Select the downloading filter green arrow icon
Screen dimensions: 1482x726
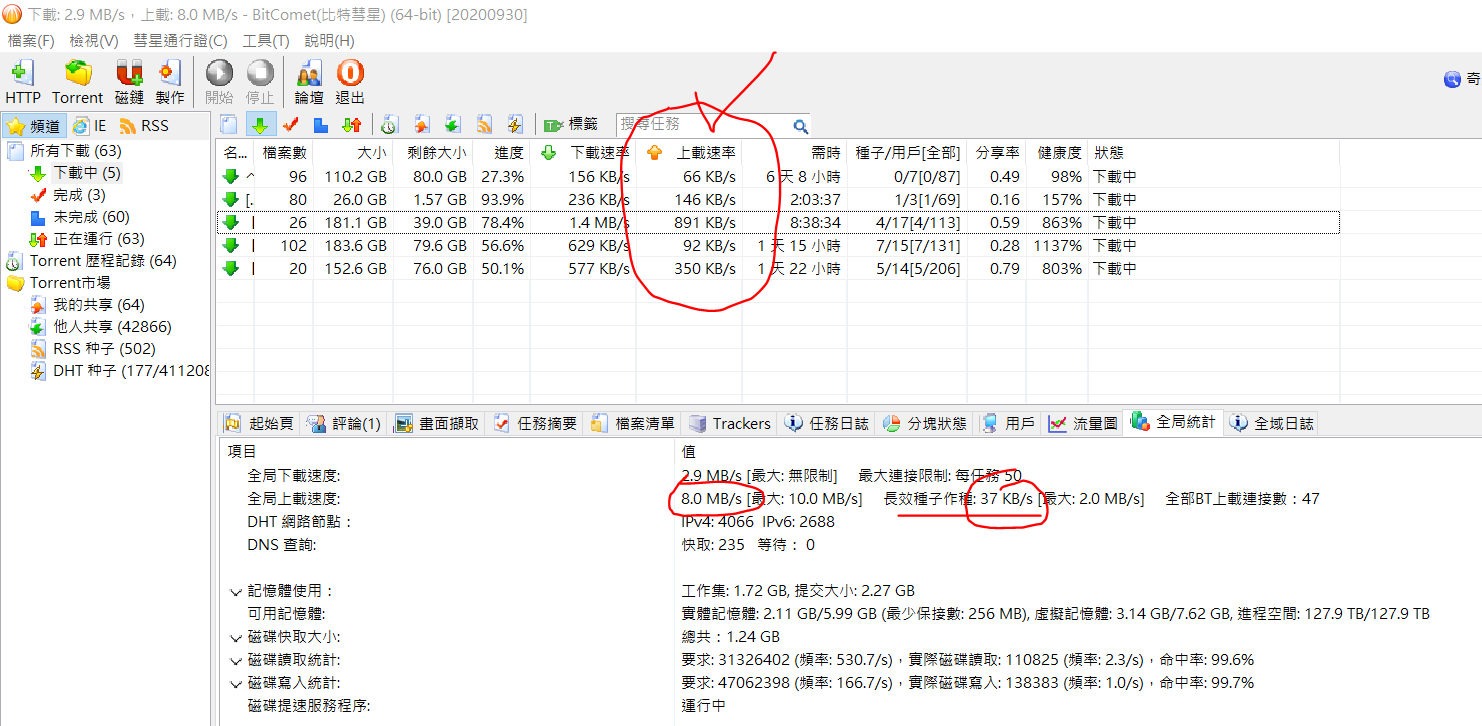260,125
